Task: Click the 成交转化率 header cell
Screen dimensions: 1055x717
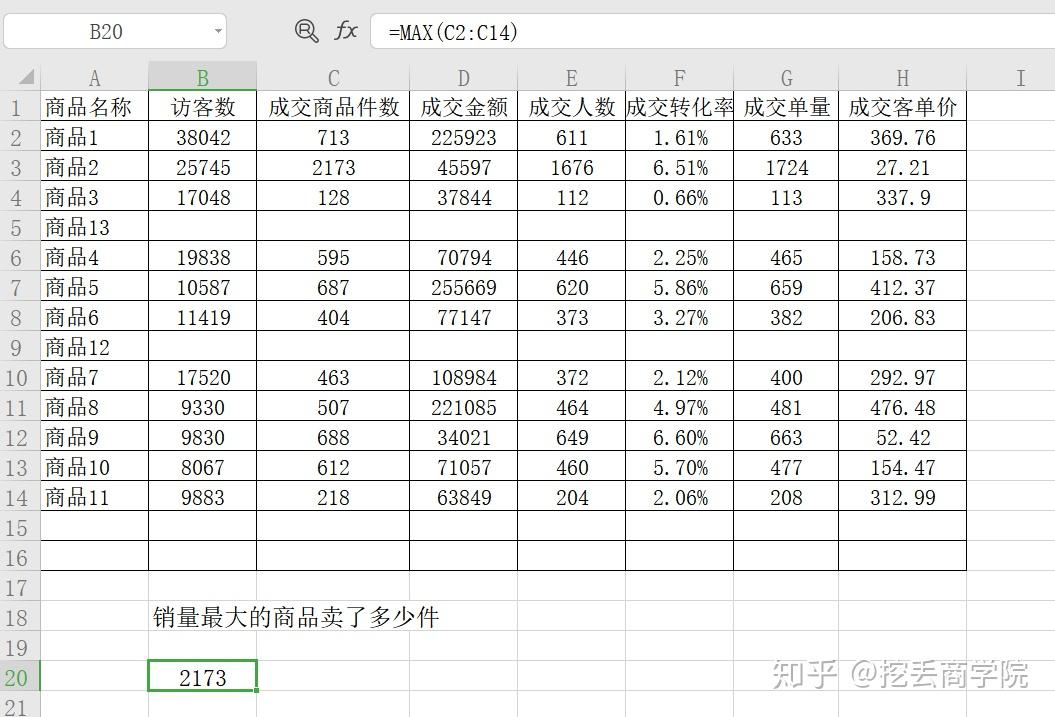Action: [x=680, y=106]
